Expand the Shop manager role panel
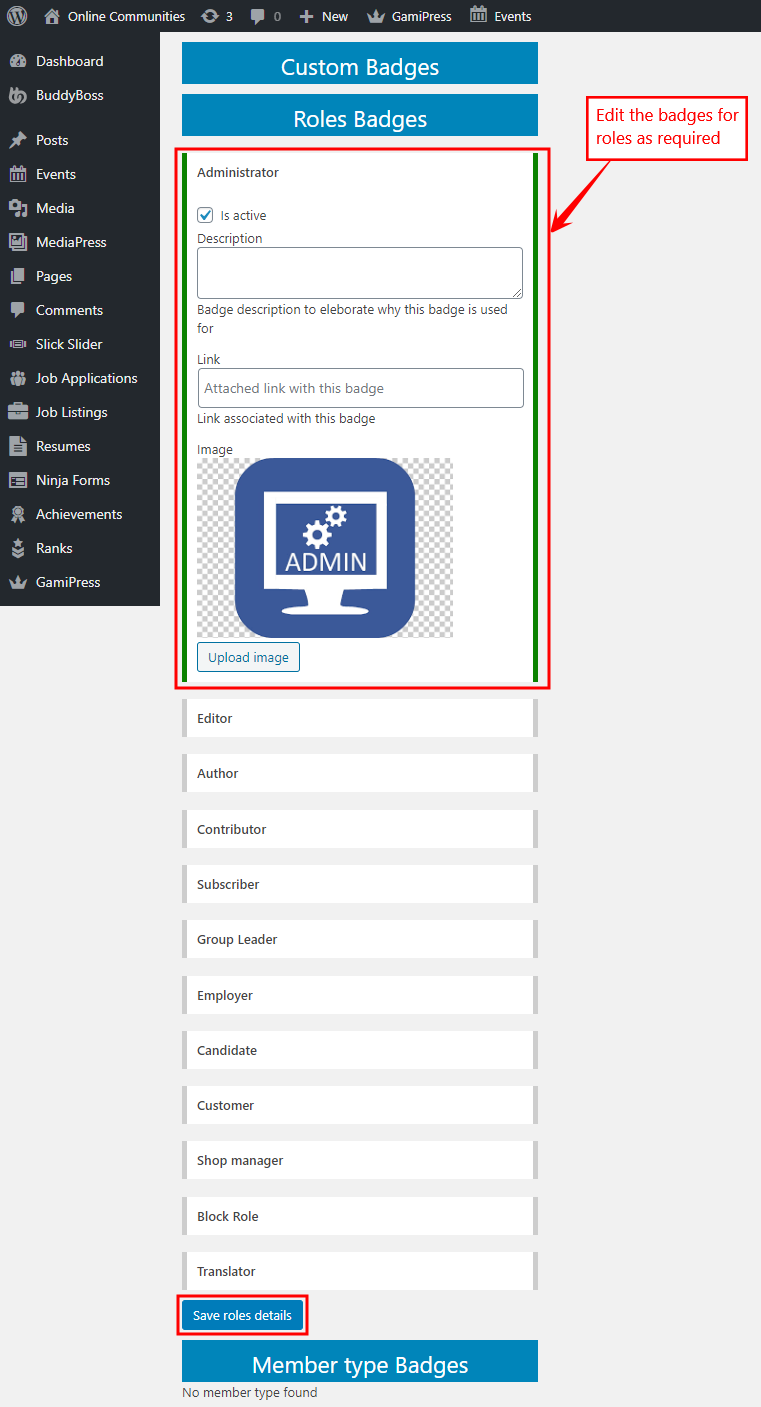Screen dimensions: 761x1407 (x=359, y=1160)
